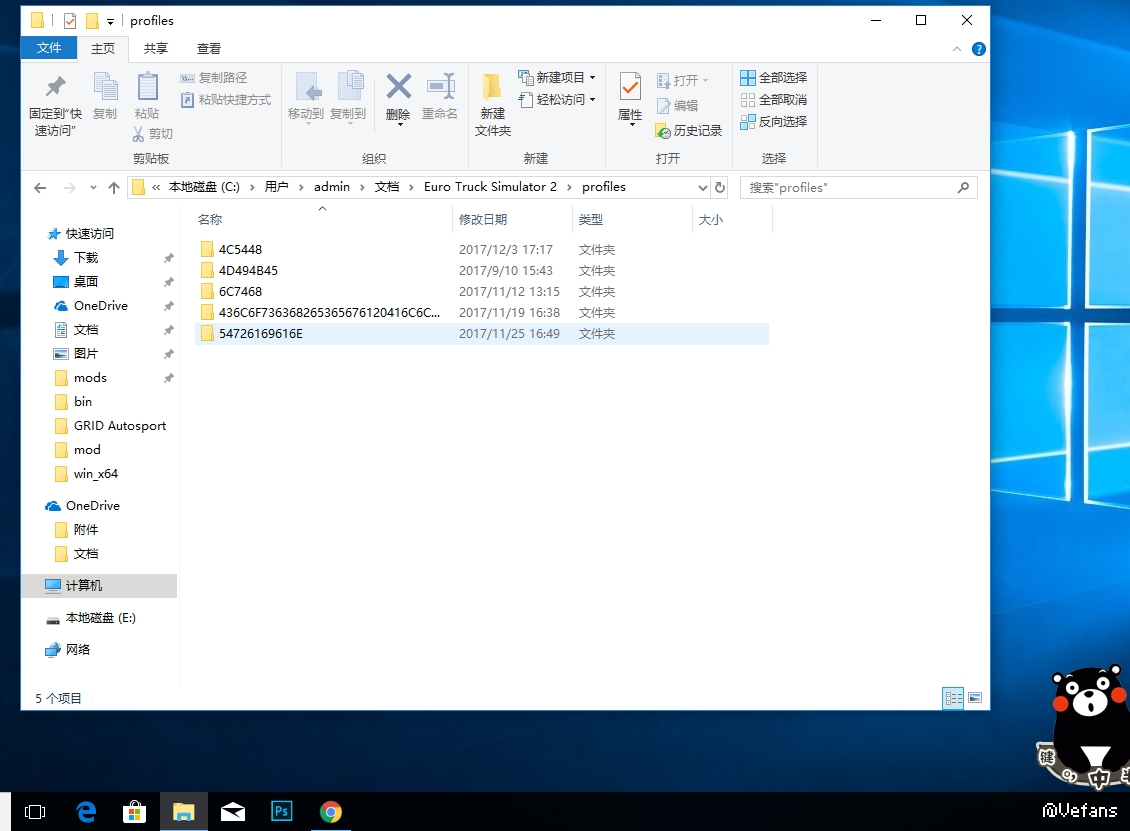The width and height of the screenshot is (1130, 831).
Task: Switch to details view in status bar
Action: [x=953, y=698]
